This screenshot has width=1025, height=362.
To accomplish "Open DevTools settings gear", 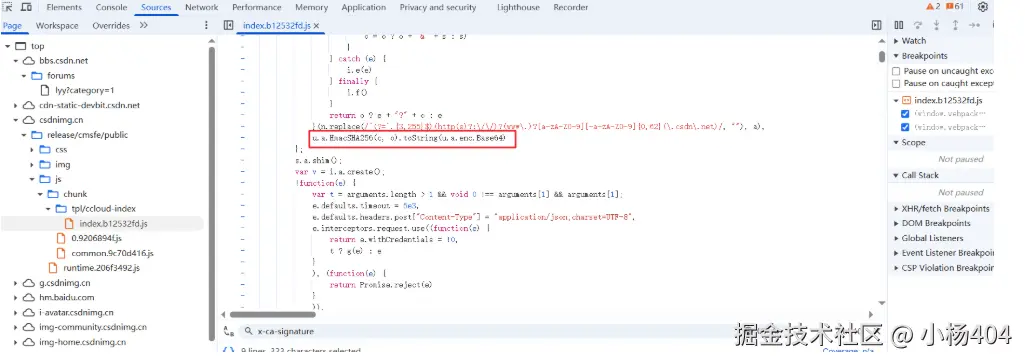I will 983,7.
